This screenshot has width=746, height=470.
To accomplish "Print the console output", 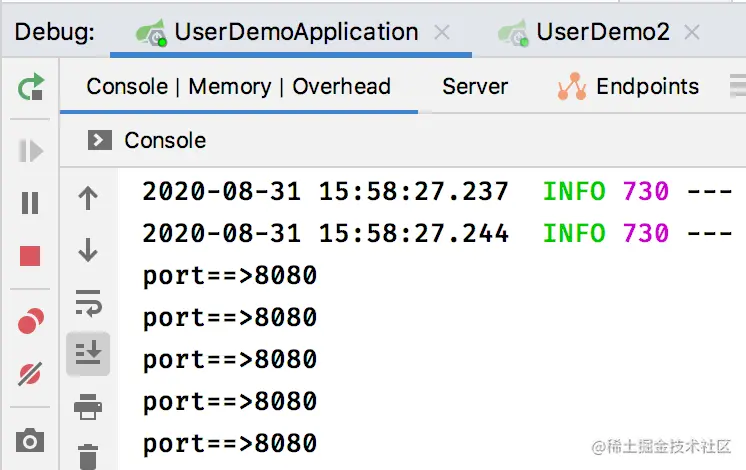I will [88, 406].
